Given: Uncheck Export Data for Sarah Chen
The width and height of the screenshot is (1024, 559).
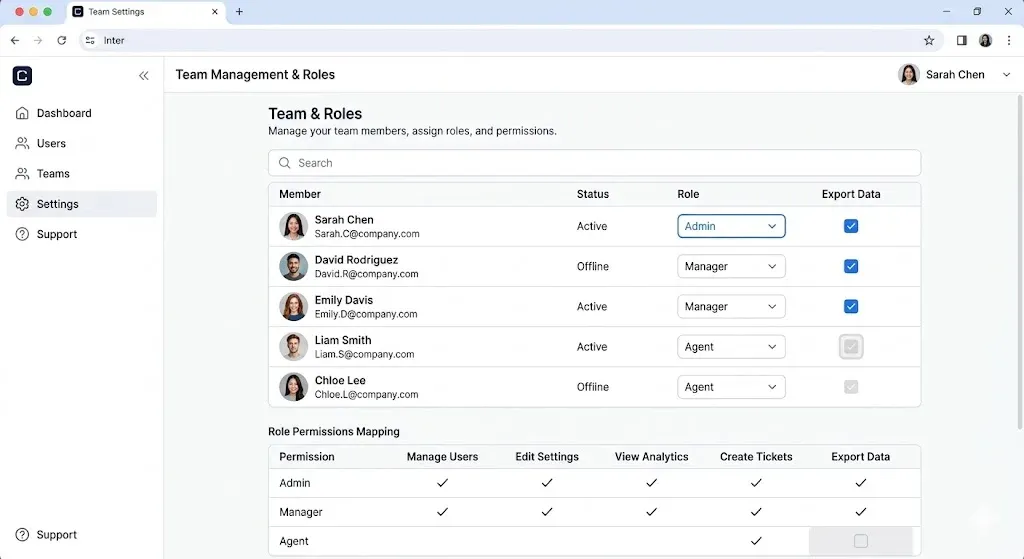Looking at the screenshot, I should click(851, 226).
